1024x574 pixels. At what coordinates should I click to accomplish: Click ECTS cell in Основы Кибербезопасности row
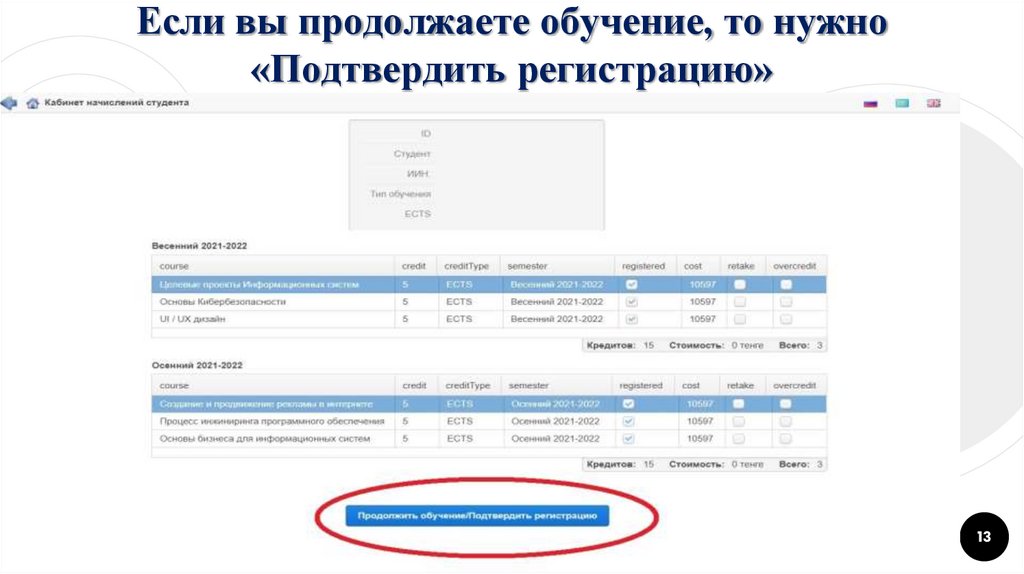tap(459, 302)
